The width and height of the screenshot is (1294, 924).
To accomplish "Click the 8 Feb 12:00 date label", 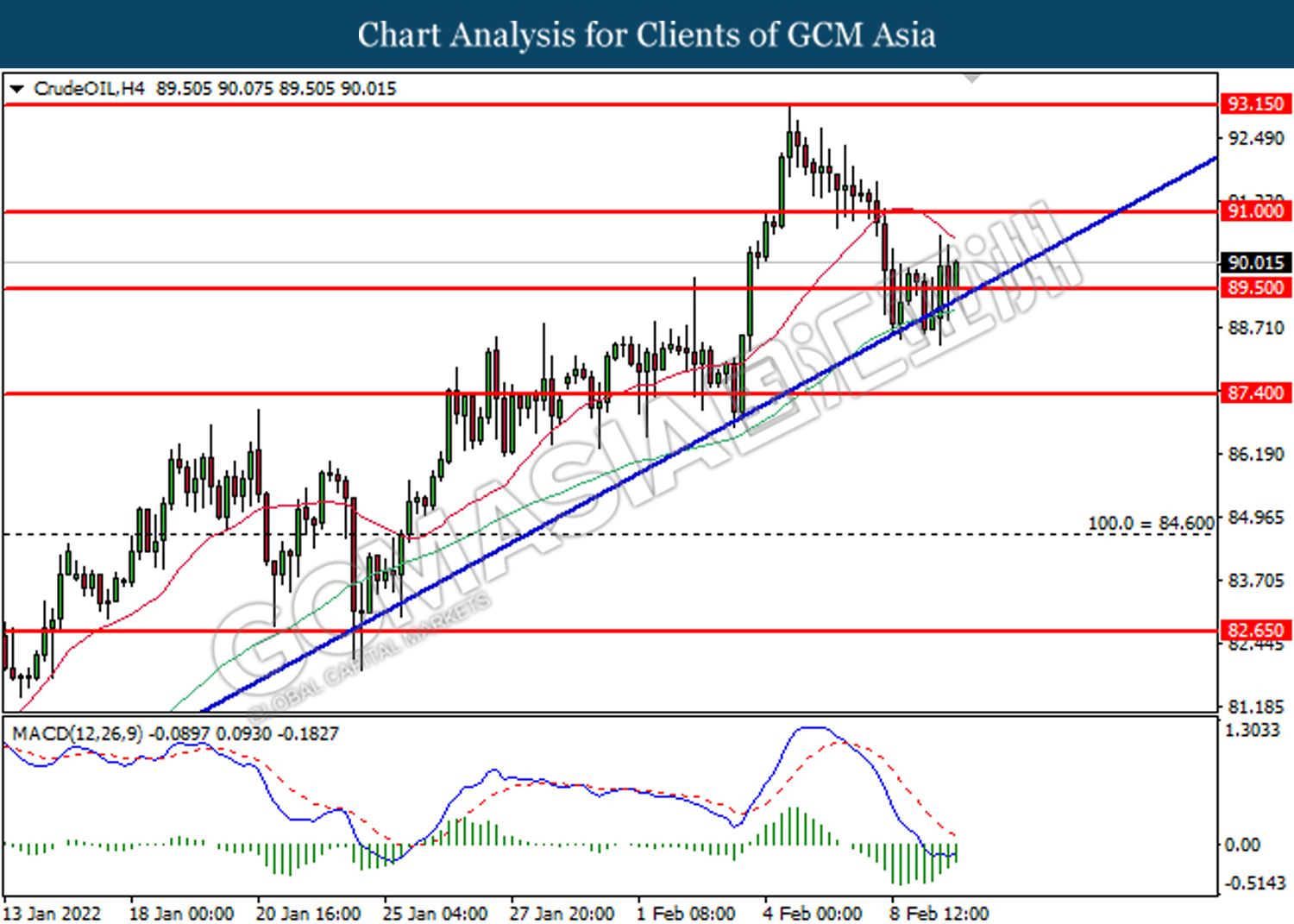I will [x=939, y=913].
